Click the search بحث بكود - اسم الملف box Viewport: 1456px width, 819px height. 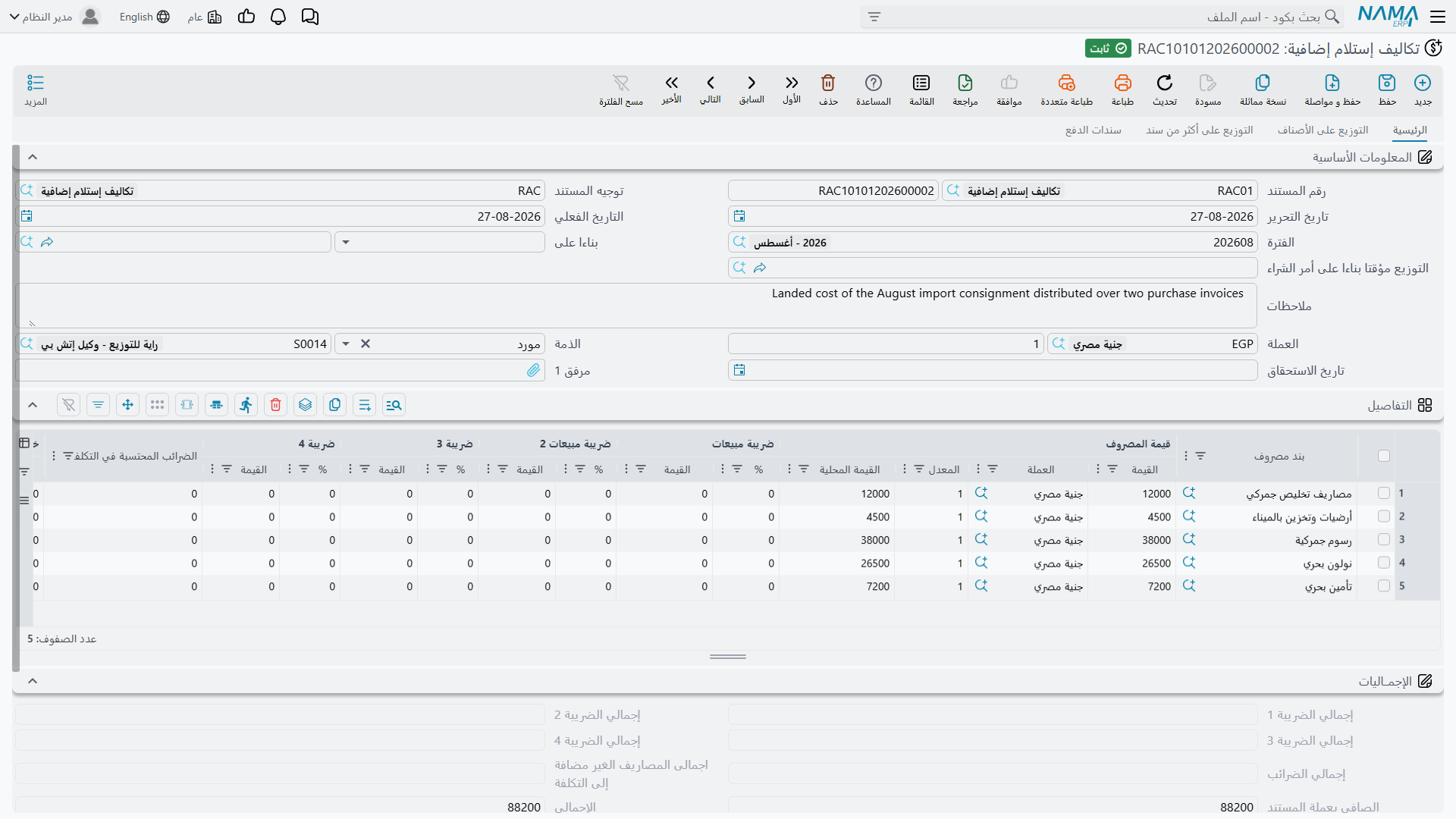[1102, 17]
